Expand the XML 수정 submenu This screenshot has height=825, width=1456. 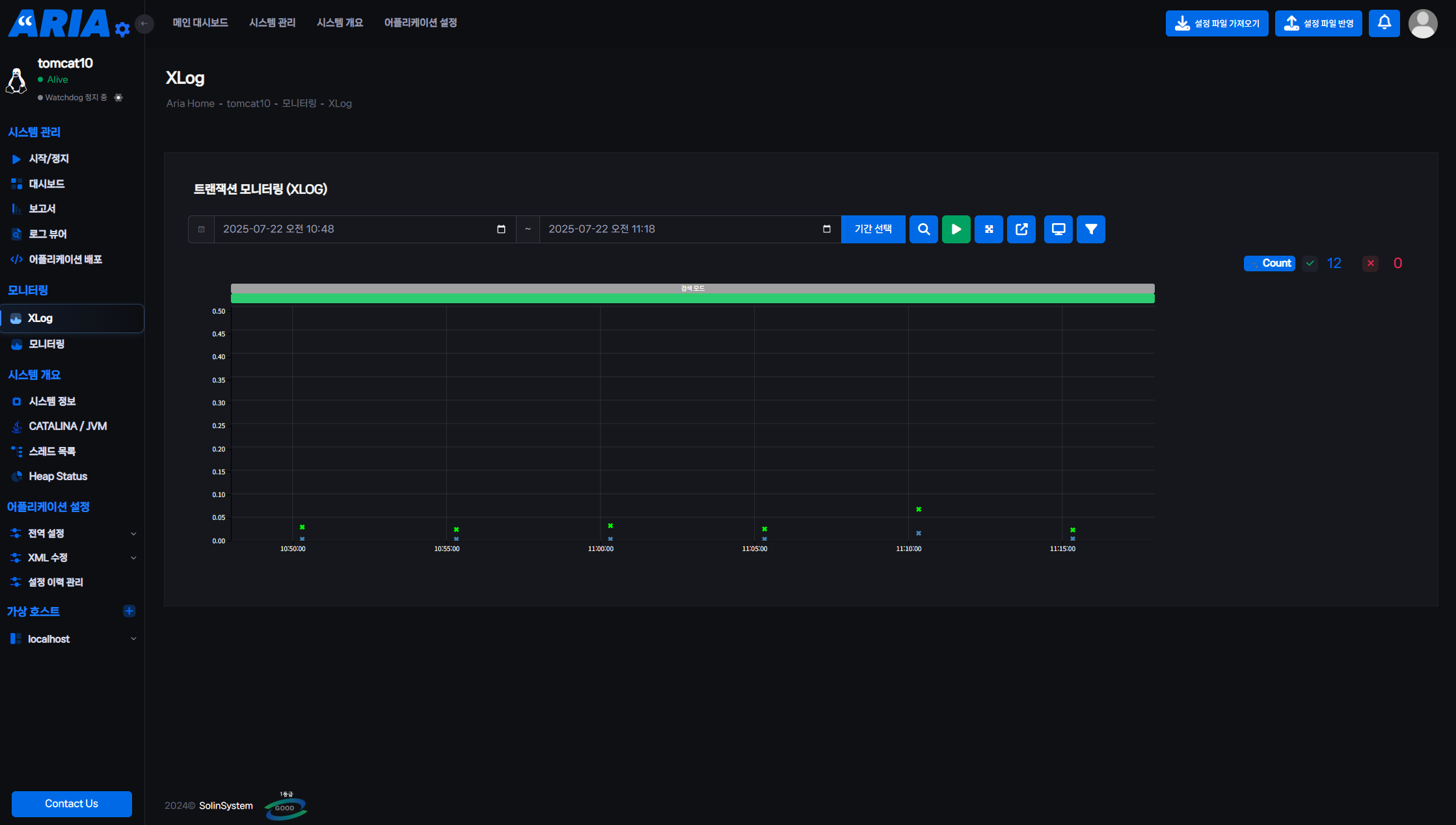[133, 558]
